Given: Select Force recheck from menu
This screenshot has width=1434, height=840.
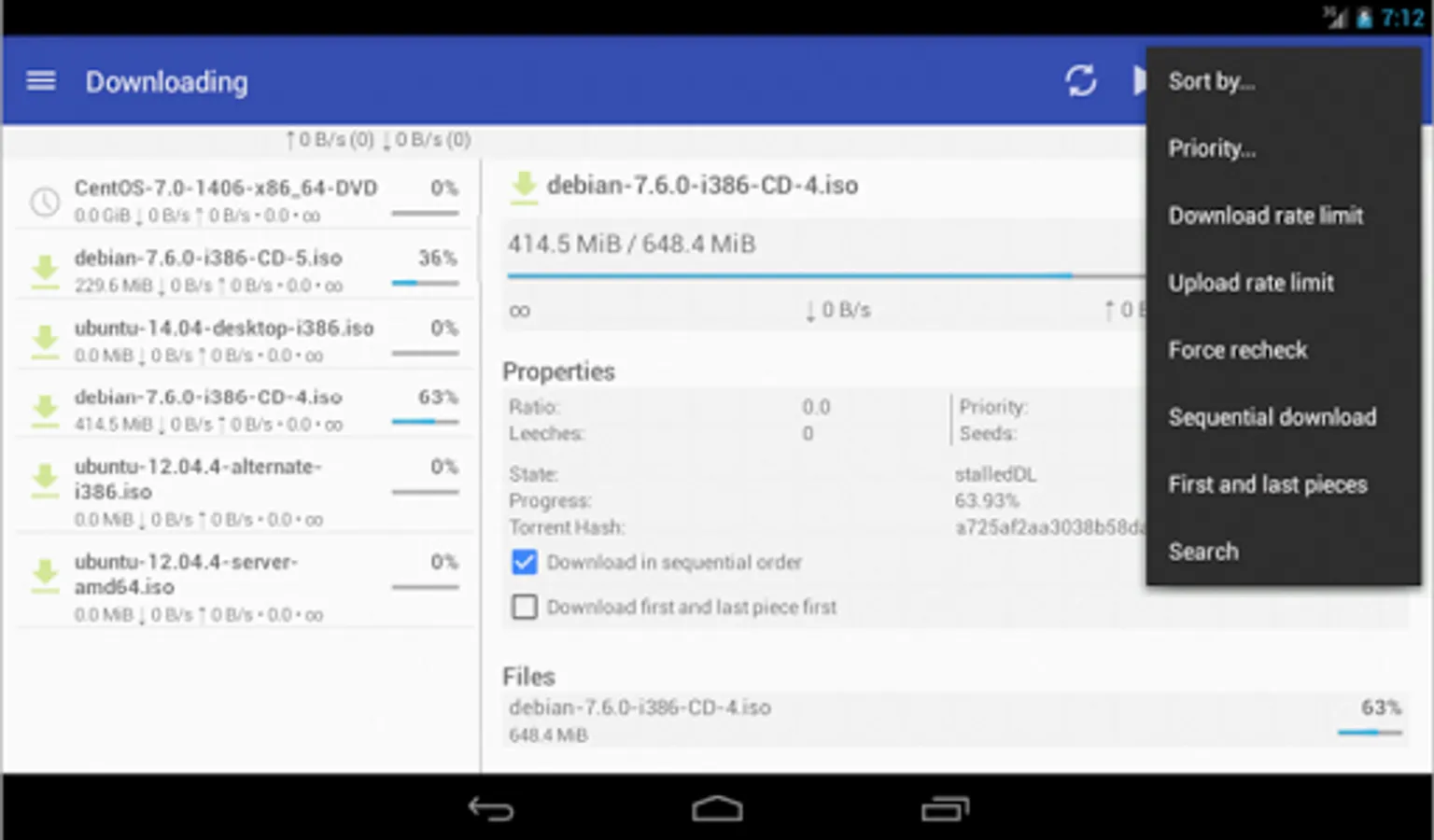Looking at the screenshot, I should [1284, 350].
